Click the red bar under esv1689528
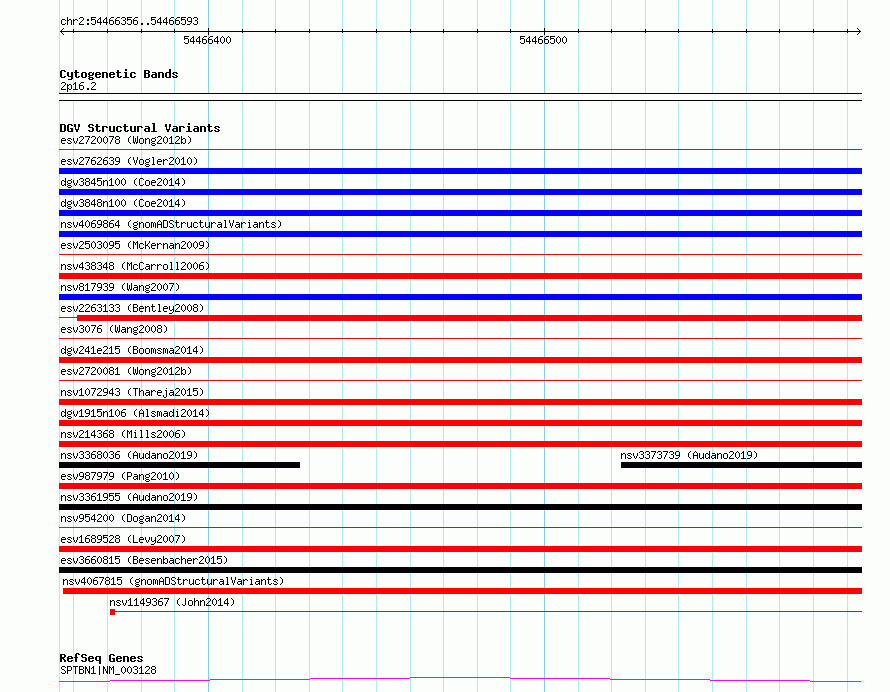This screenshot has height=692, width=890. pyautogui.click(x=460, y=549)
